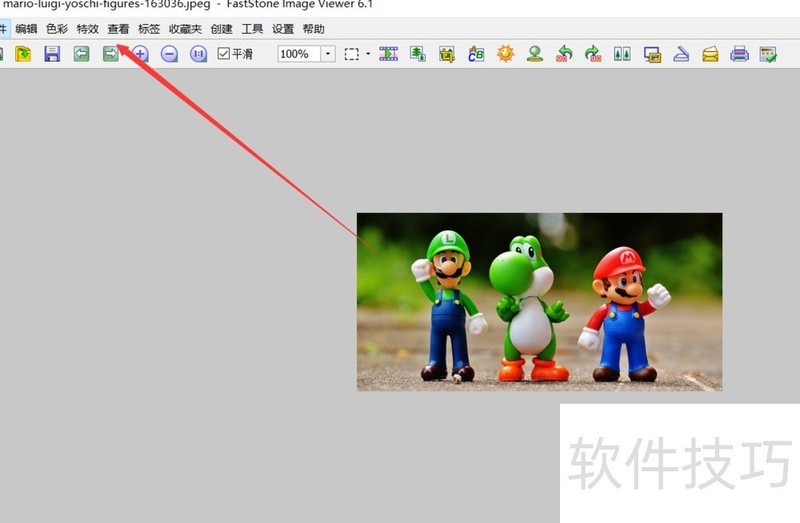Click the resize/resample image icon
Image resolution: width=800 pixels, height=523 pixels.
[418, 54]
